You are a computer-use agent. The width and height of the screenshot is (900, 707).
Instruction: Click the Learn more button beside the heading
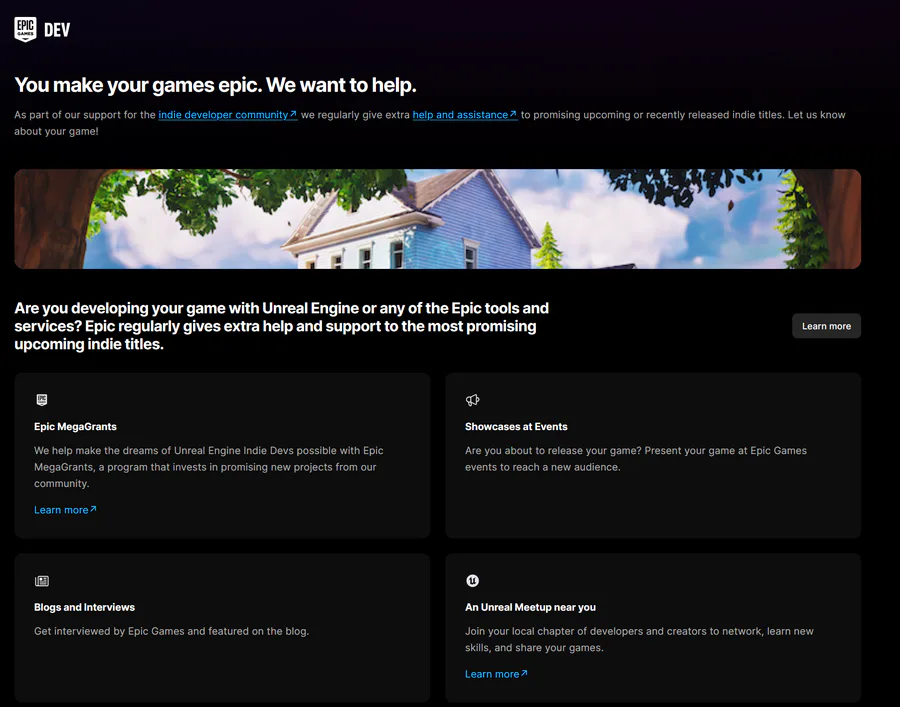click(826, 326)
